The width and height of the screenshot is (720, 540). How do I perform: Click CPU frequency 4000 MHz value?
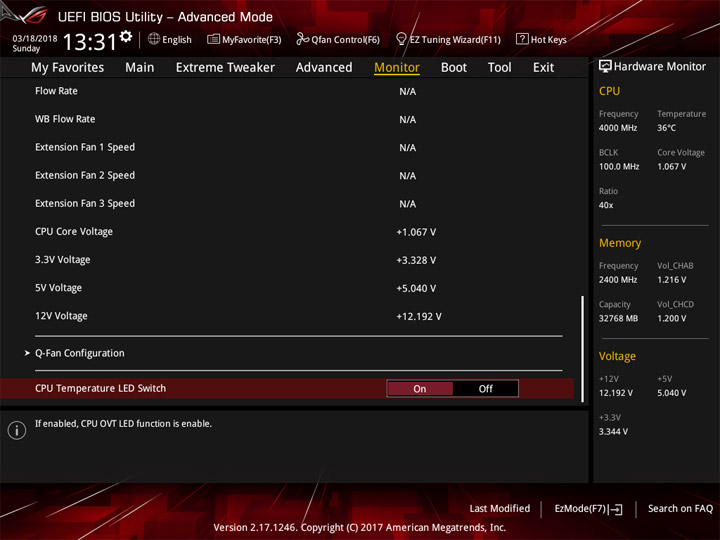click(618, 128)
